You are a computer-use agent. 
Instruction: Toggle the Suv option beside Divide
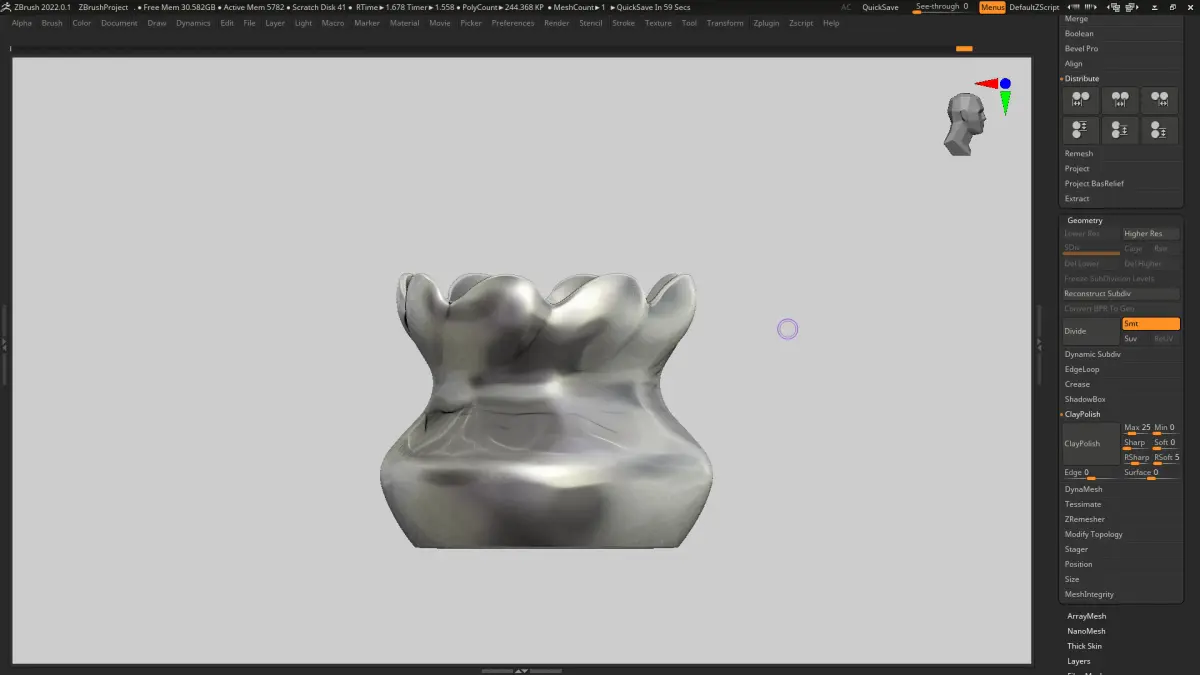click(1136, 339)
